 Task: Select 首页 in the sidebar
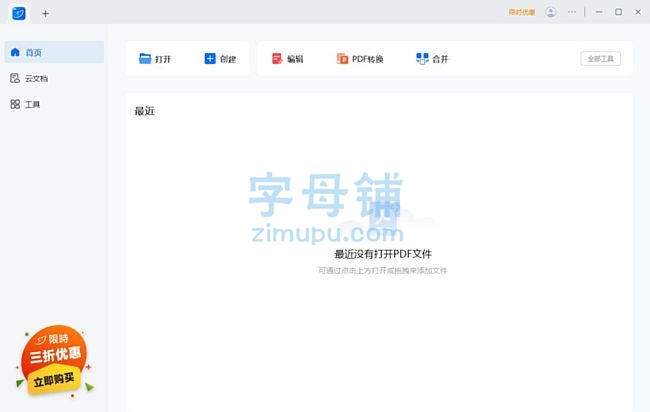click(54, 52)
